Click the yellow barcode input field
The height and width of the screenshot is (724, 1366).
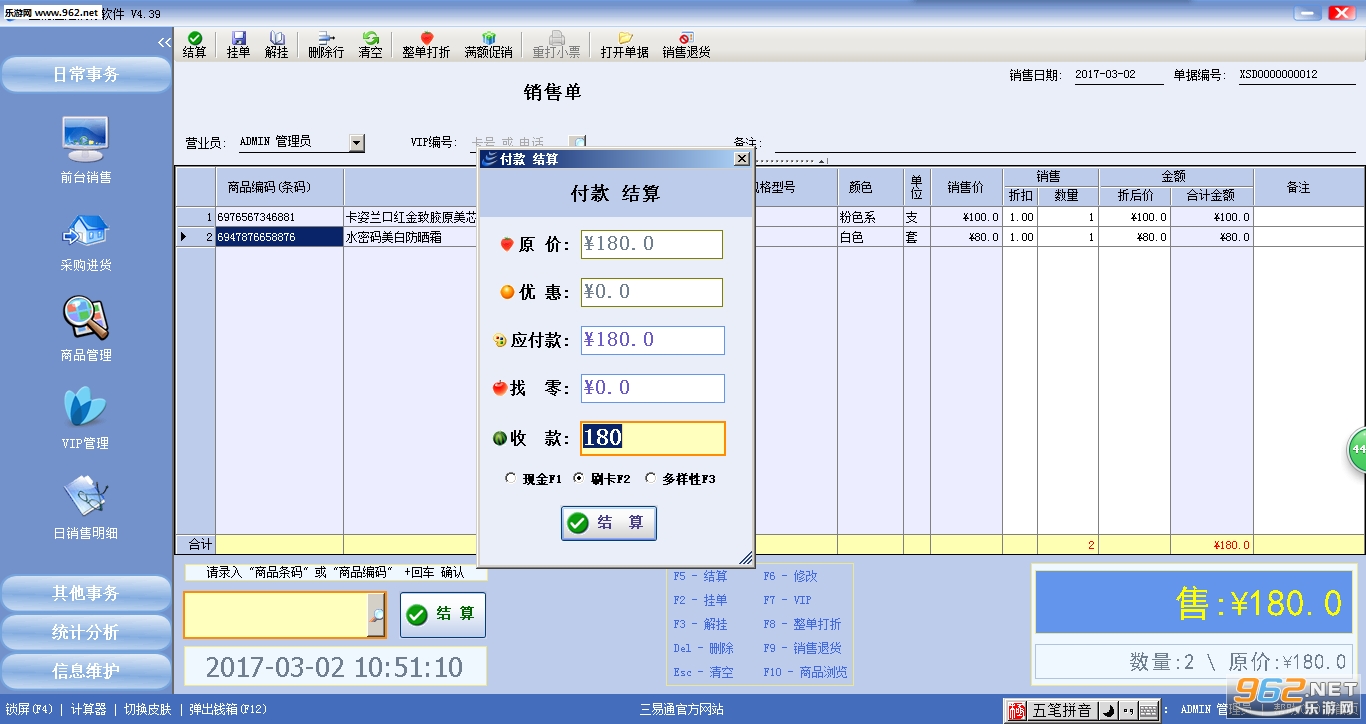tap(276, 615)
